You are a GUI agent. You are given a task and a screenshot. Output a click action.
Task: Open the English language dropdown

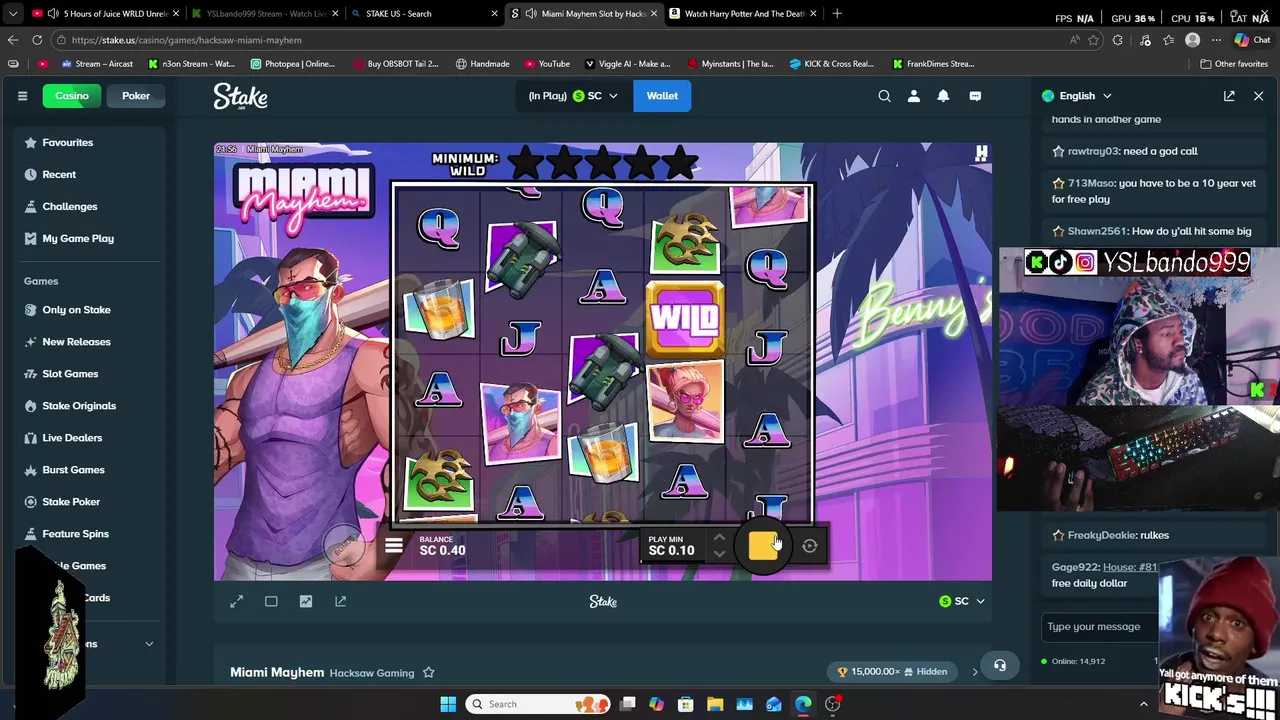pos(1077,96)
